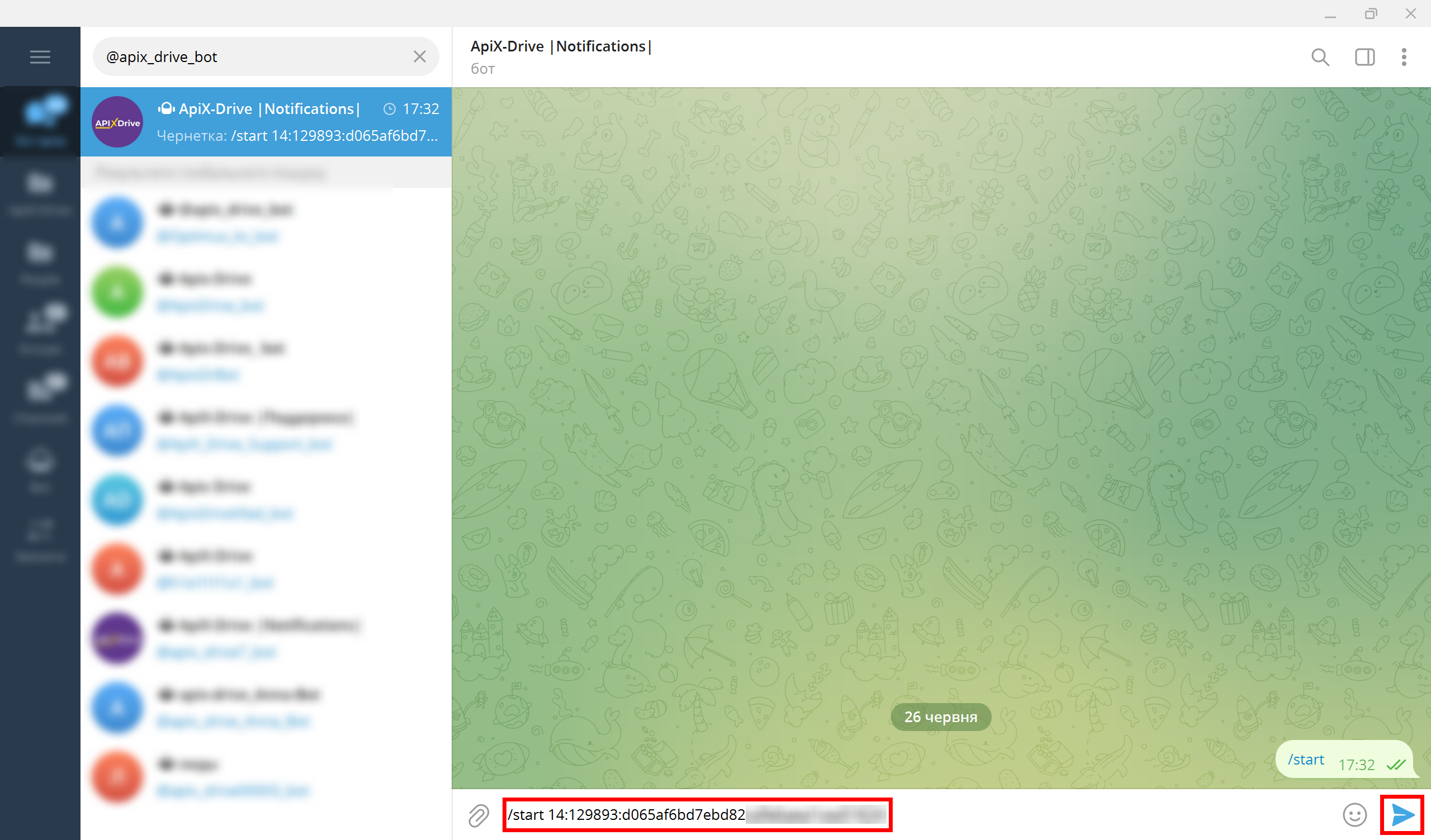The height and width of the screenshot is (840, 1431).
Task: Open the emoji picker smiley icon
Action: point(1354,815)
